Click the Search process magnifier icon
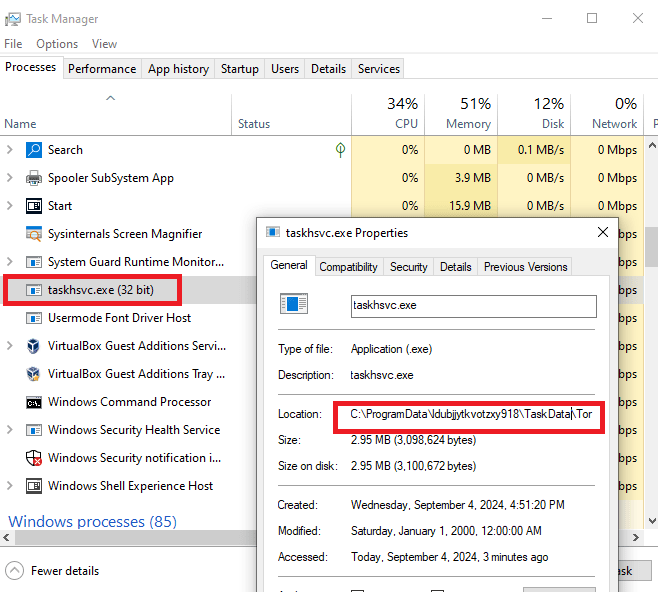663x592 pixels. pos(33,150)
